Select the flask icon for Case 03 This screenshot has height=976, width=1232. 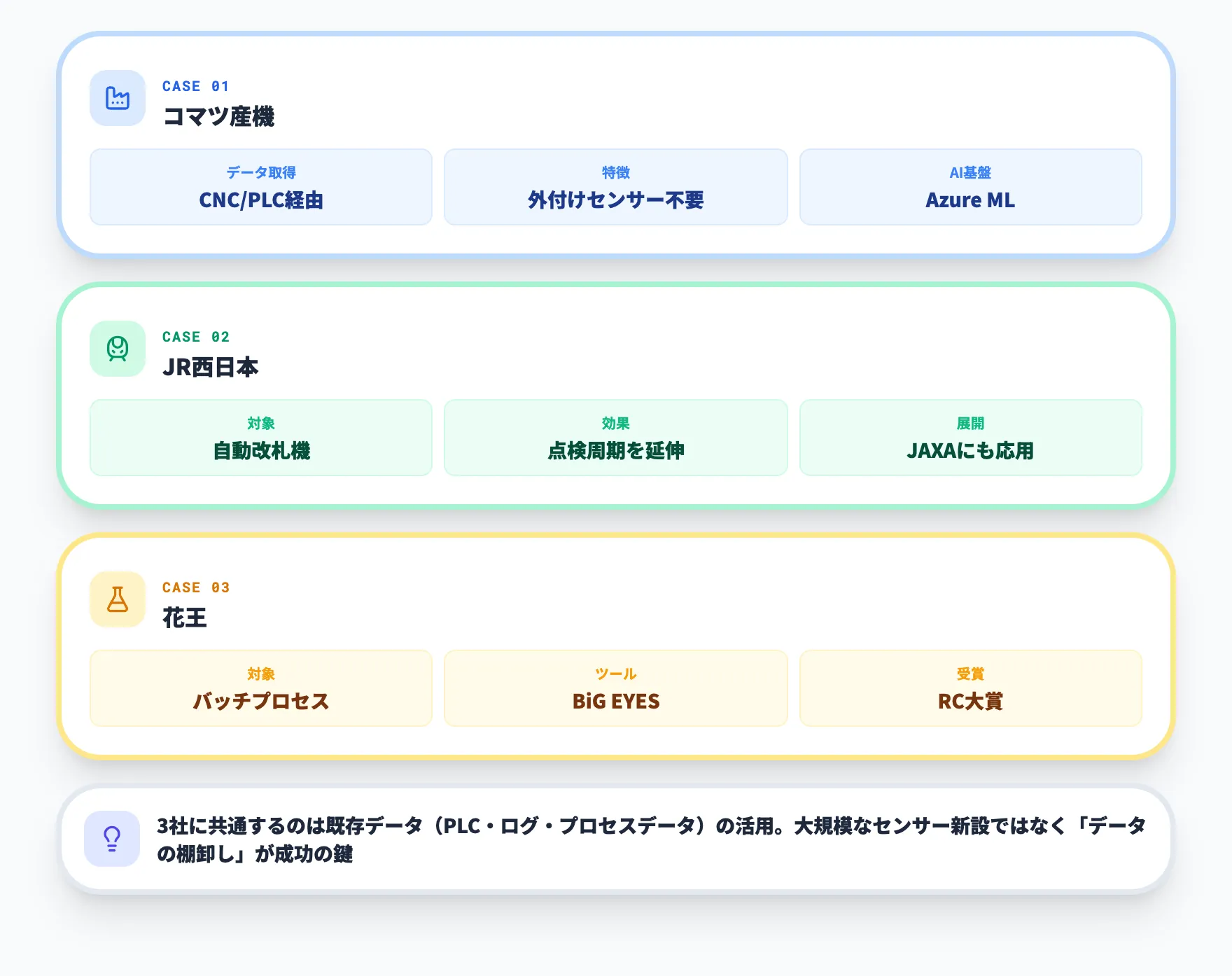[118, 599]
